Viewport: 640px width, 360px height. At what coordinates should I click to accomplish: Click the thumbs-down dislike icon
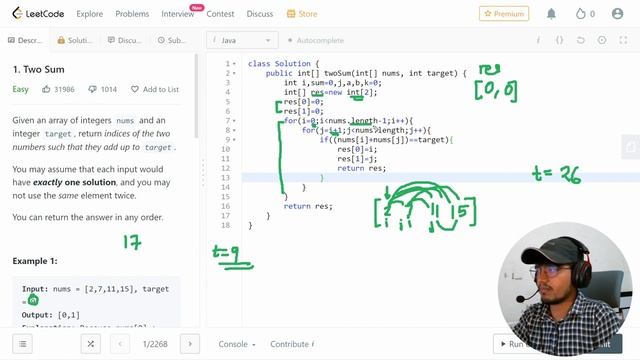click(x=93, y=89)
